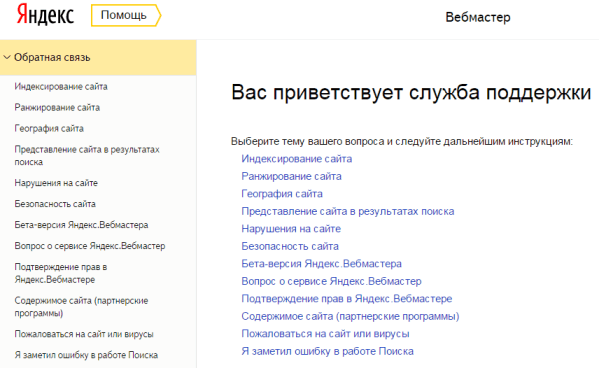
Task: Collapse the Обратная связь section chevron
Action: pos(6,57)
